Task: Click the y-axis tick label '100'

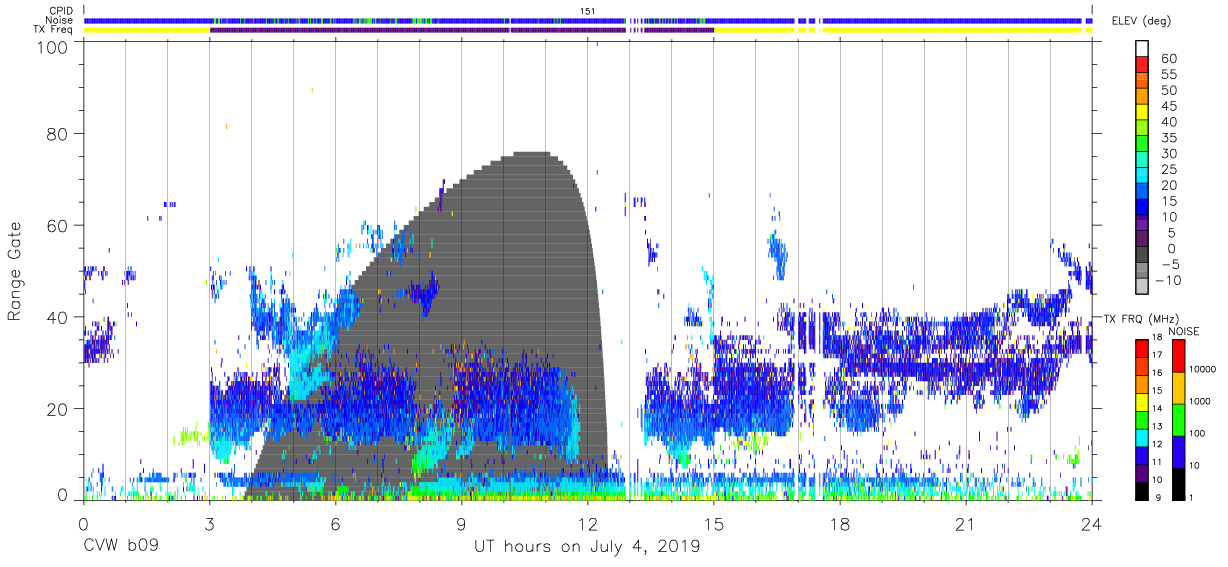Action: (x=54, y=47)
